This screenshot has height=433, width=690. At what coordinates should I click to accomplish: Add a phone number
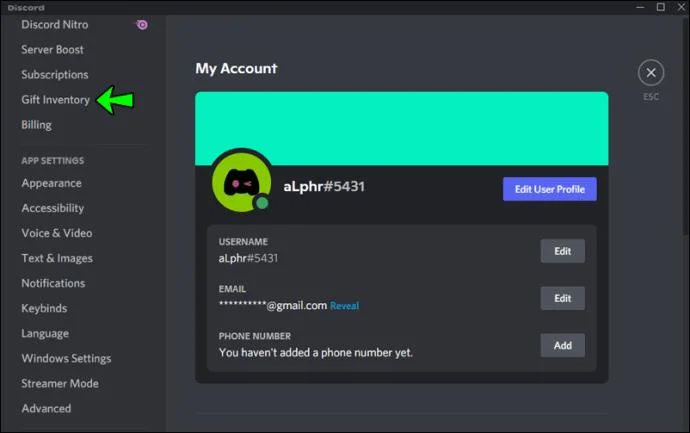tap(562, 345)
